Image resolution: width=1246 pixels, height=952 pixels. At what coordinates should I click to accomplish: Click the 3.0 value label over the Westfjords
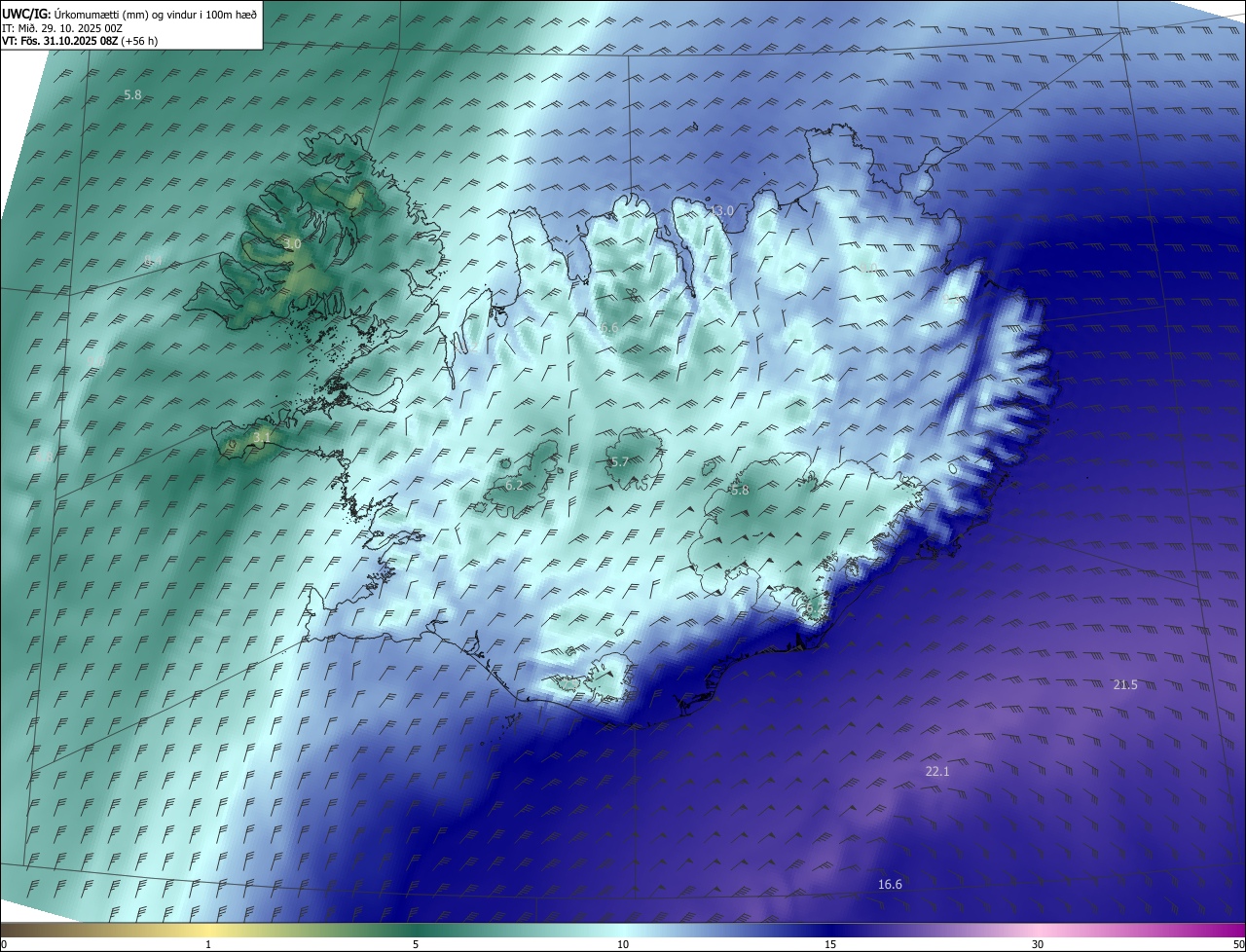(292, 243)
